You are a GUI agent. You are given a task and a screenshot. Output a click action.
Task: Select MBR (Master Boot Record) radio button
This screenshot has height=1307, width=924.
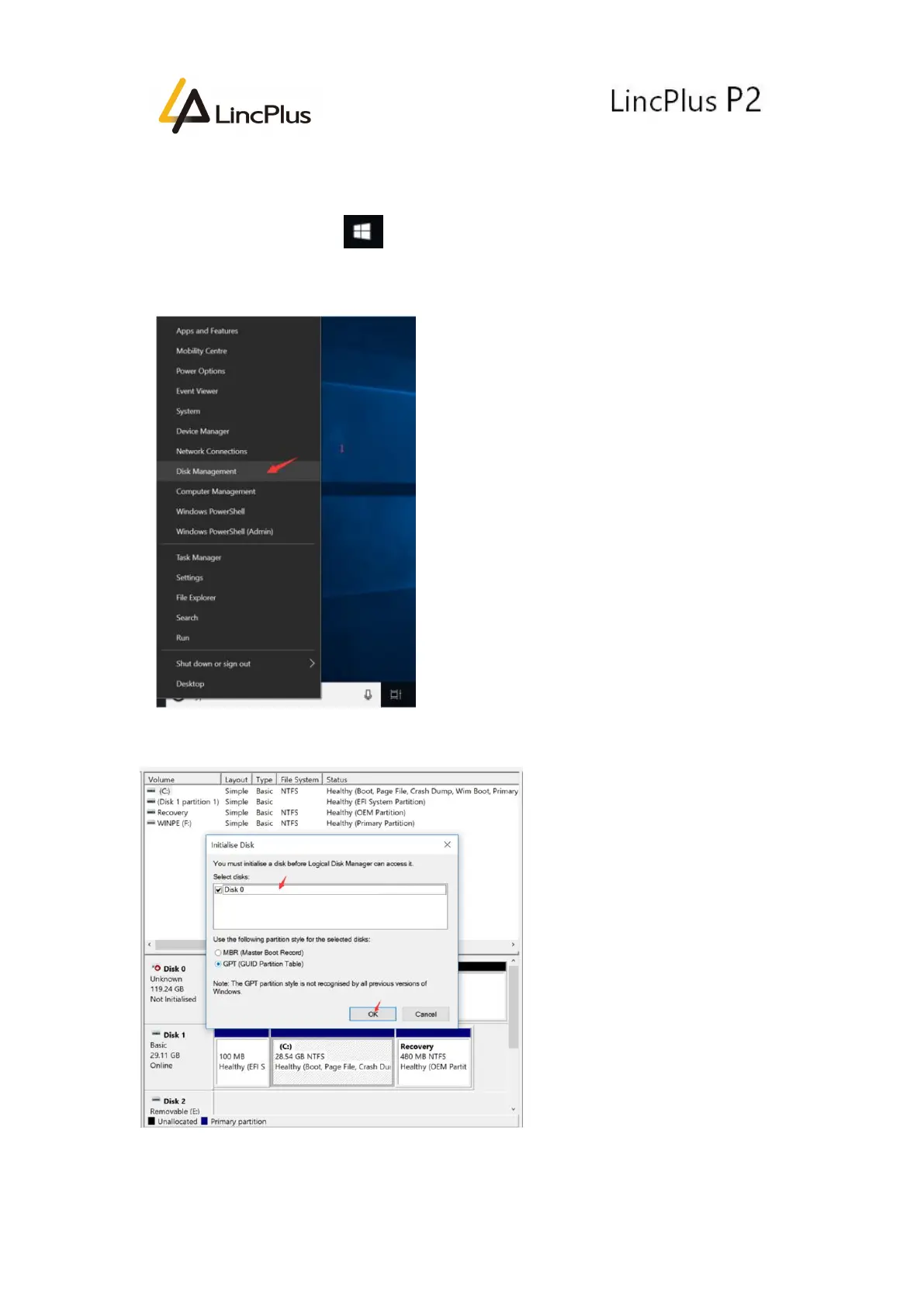pyautogui.click(x=218, y=952)
